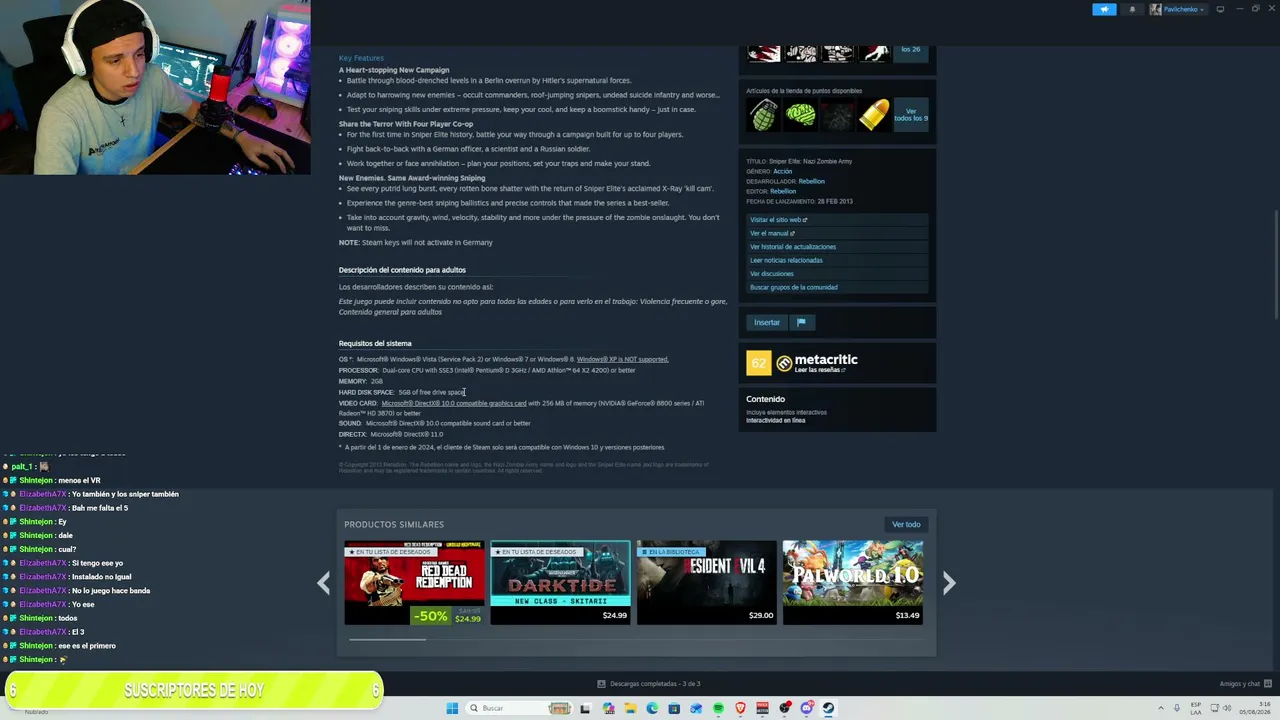Open the Rebellion developer link
Viewport: 1280px width, 720px height.
click(x=811, y=181)
